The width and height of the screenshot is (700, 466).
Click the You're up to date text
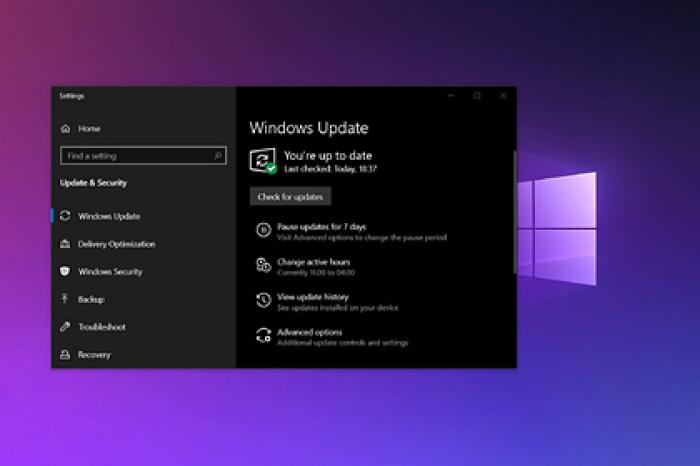[x=328, y=156]
